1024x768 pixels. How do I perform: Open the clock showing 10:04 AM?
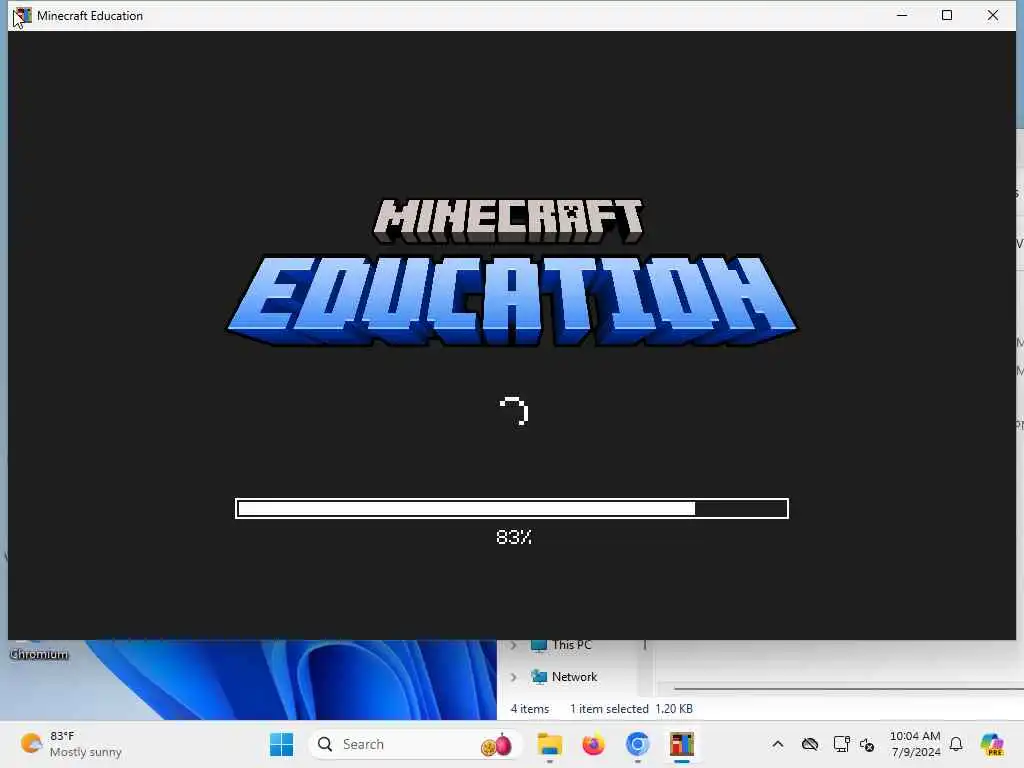[915, 744]
